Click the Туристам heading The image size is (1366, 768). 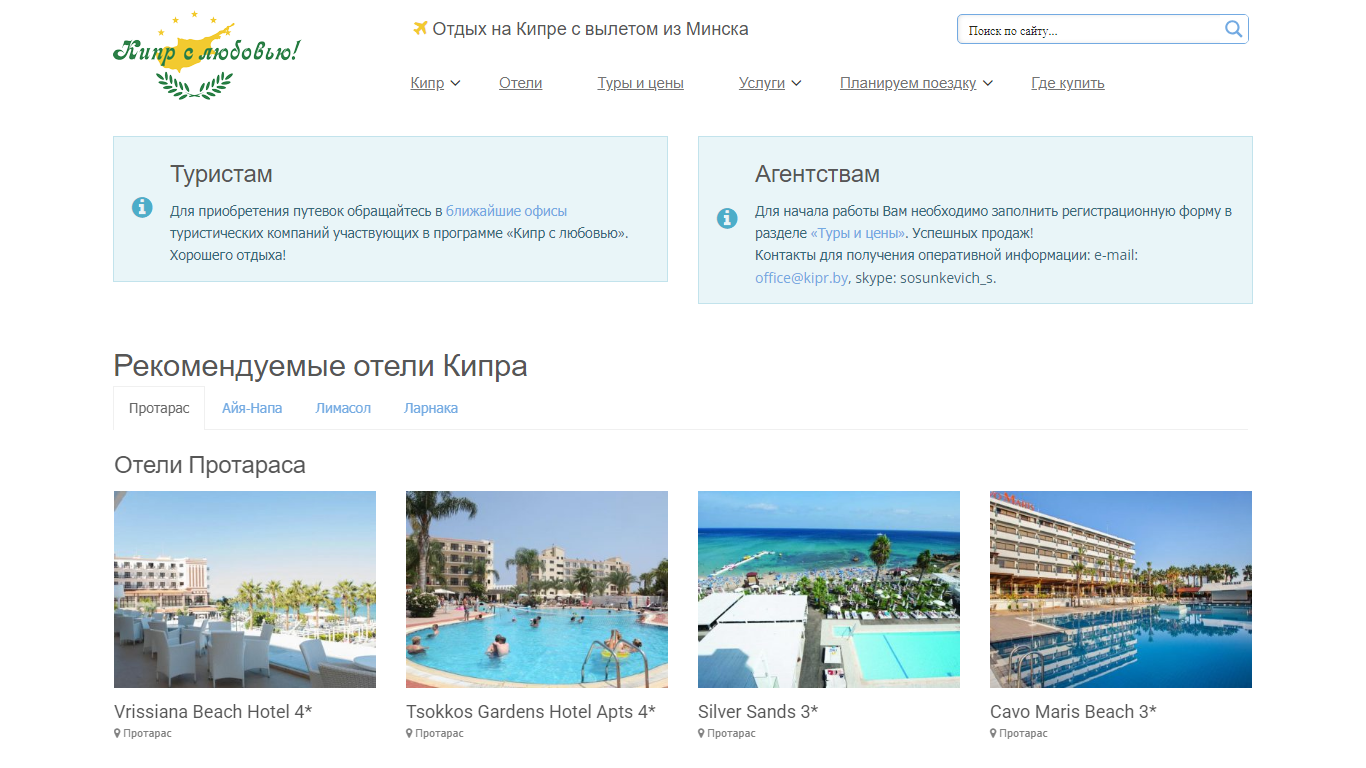pos(221,174)
